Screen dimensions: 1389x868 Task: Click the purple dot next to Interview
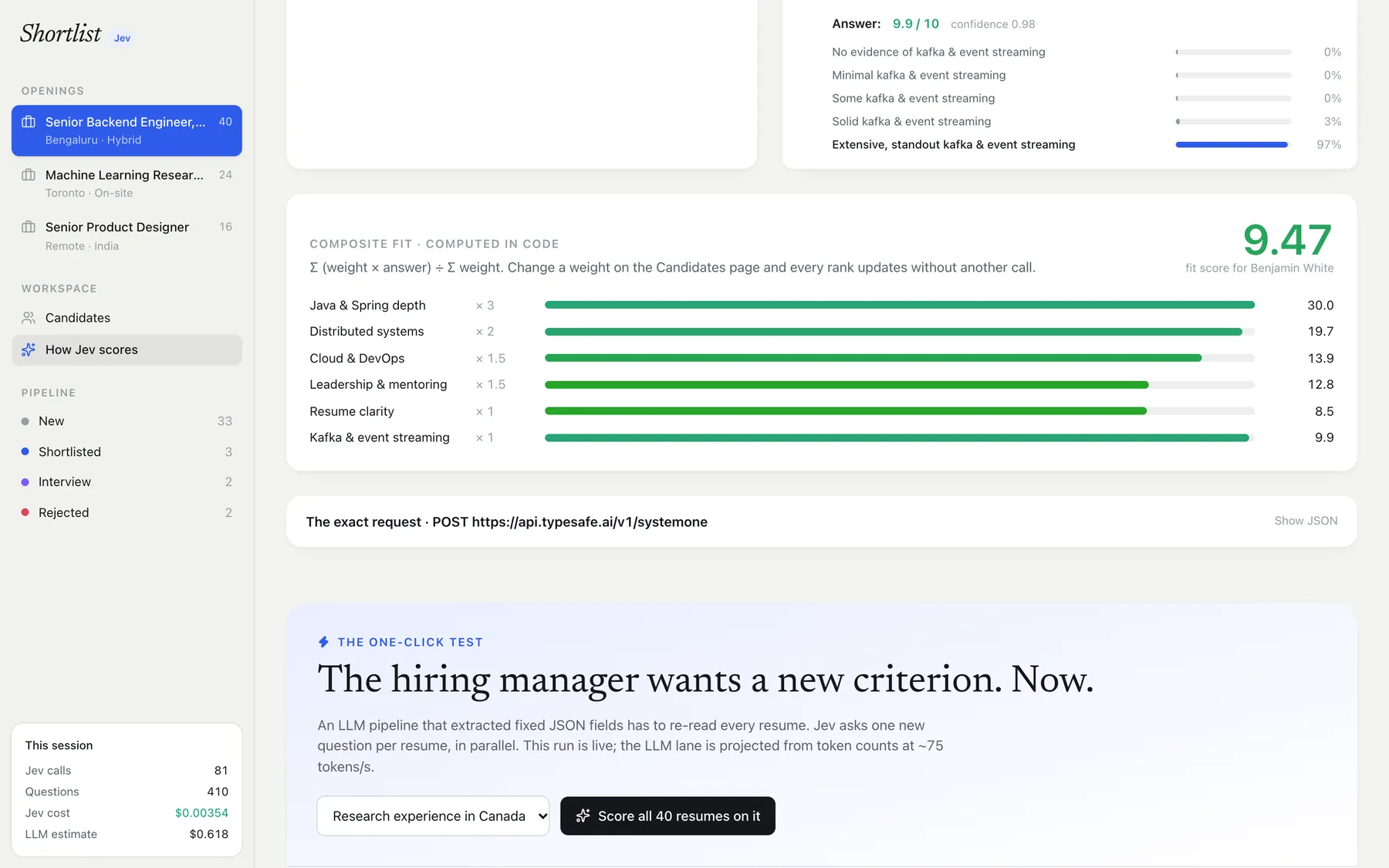[25, 482]
